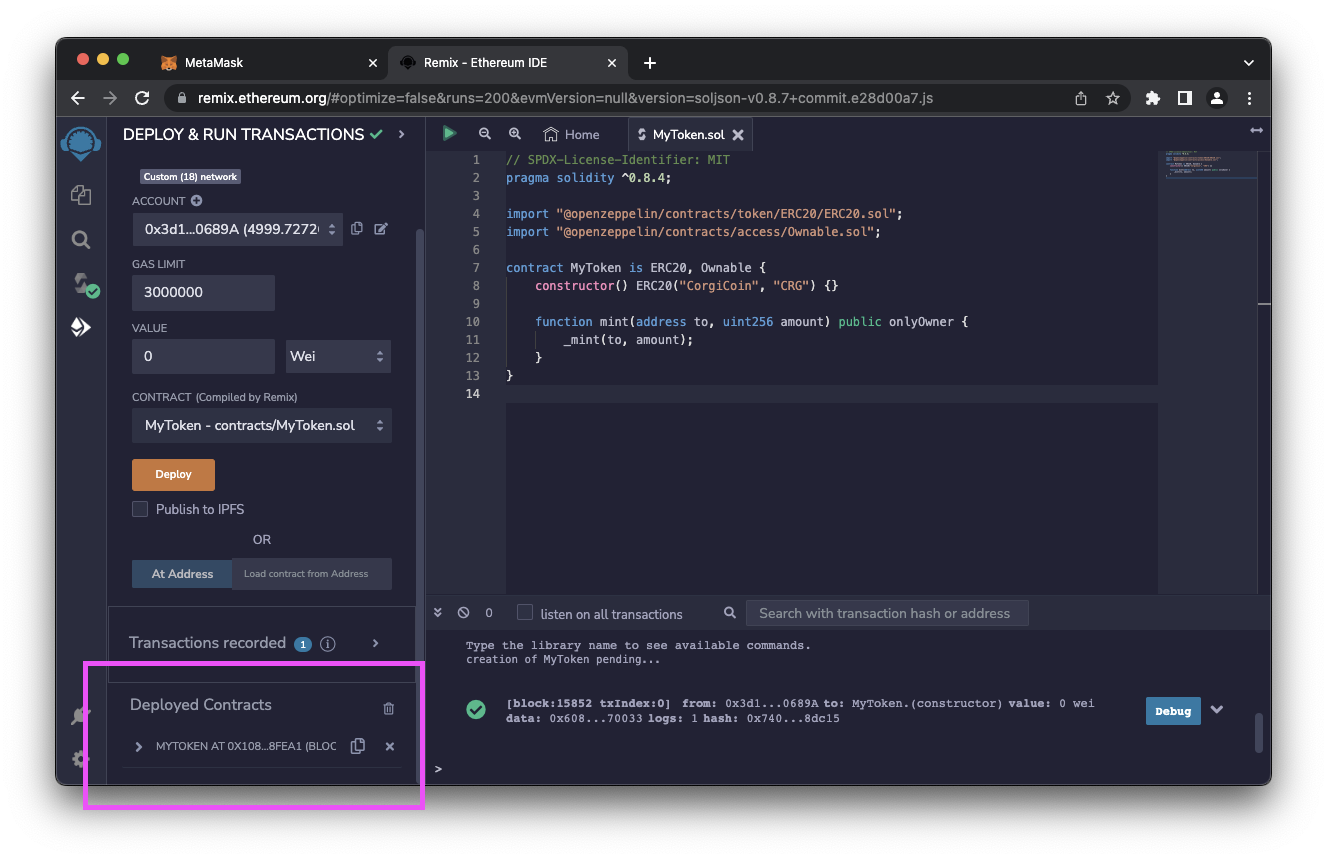Remove the MYTOKEN deployed contract instance

(x=390, y=746)
